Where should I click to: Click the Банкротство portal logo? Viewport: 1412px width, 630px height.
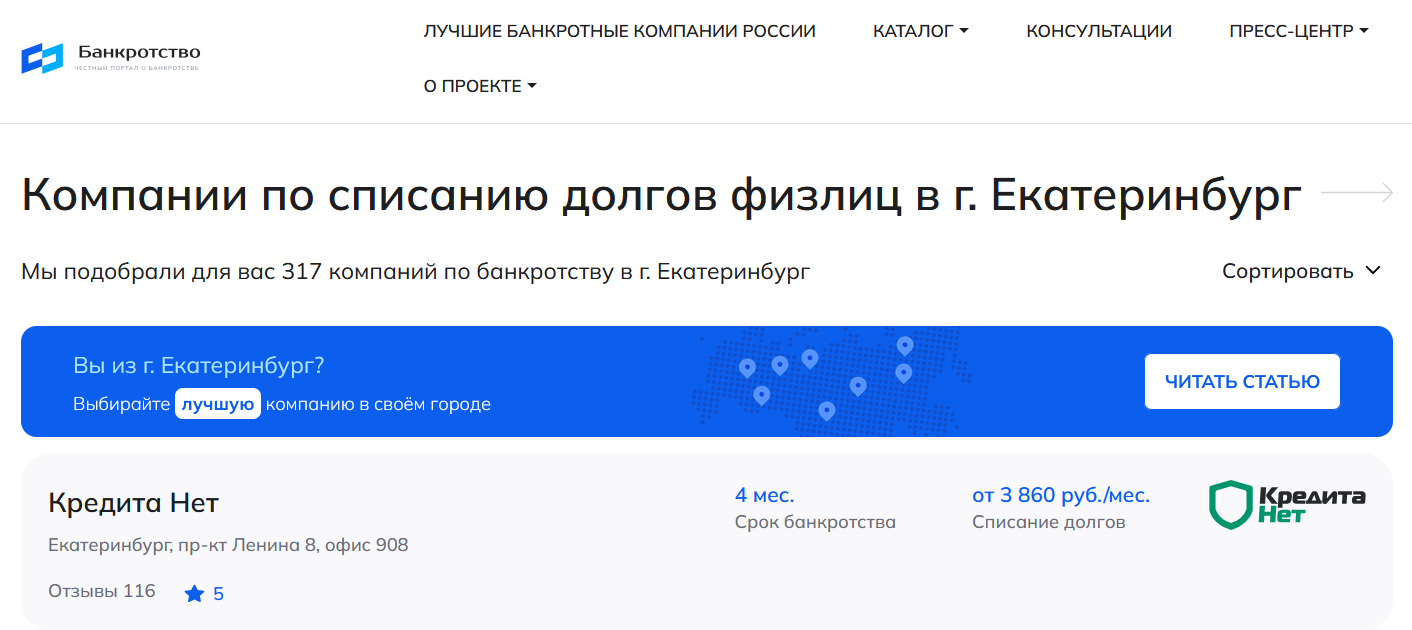tap(111, 58)
